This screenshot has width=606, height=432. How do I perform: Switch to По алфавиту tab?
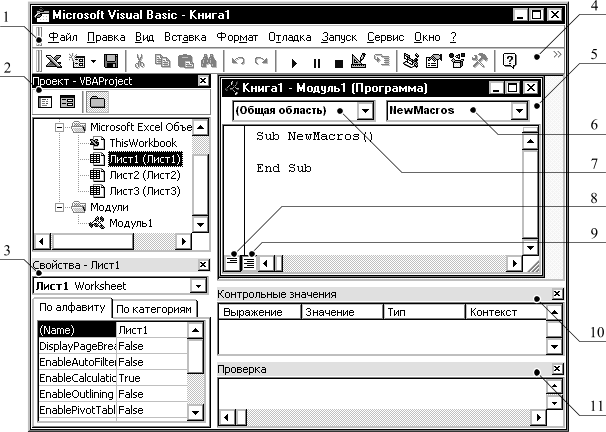(x=72, y=308)
